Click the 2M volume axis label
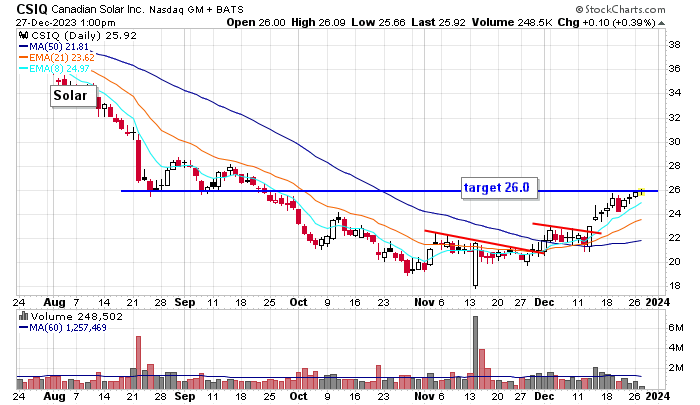The width and height of the screenshot is (700, 405). coord(676,367)
